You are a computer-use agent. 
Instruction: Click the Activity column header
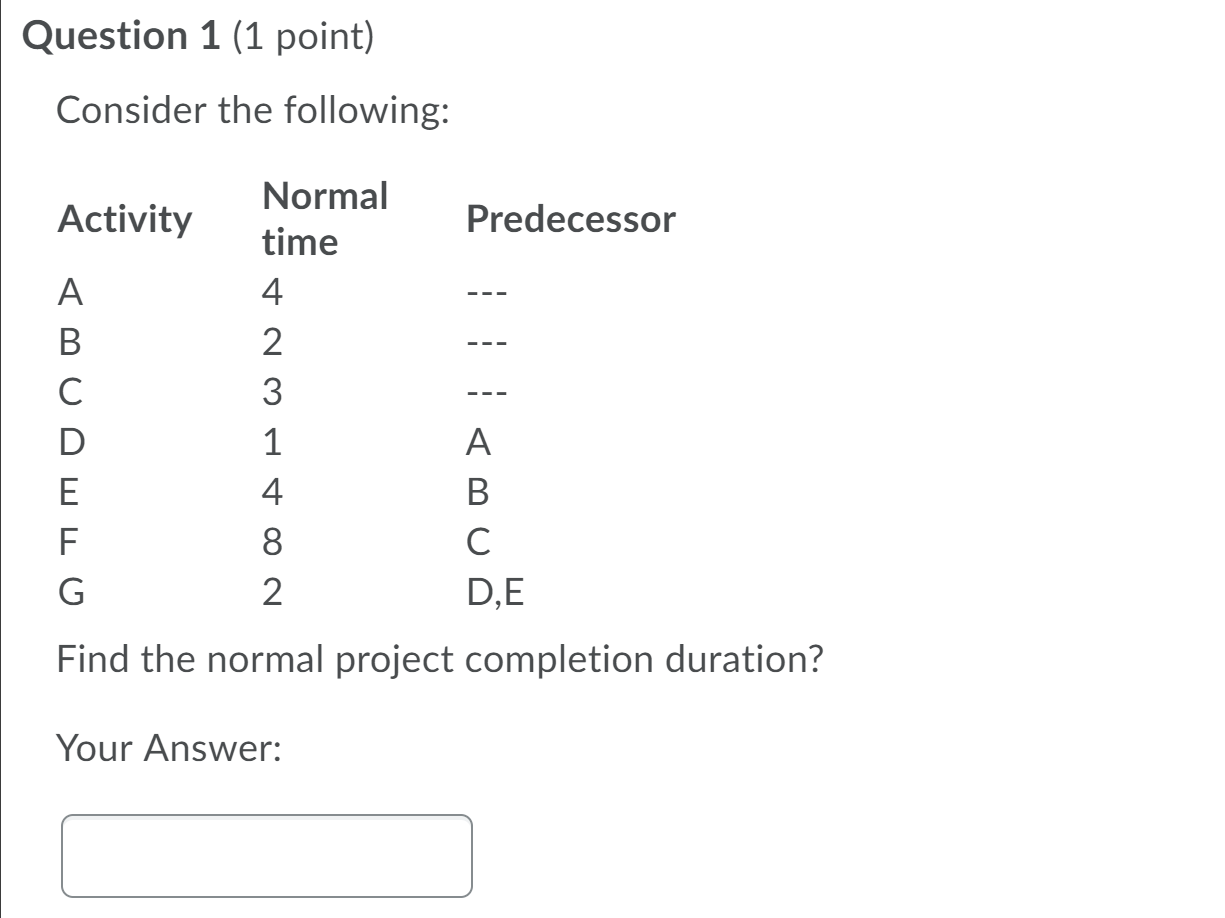[x=123, y=217]
